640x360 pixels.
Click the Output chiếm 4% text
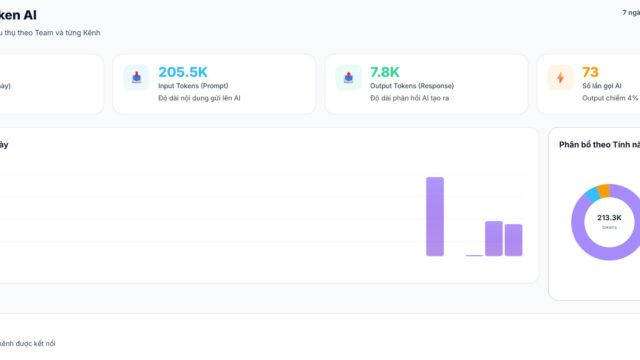(x=610, y=98)
